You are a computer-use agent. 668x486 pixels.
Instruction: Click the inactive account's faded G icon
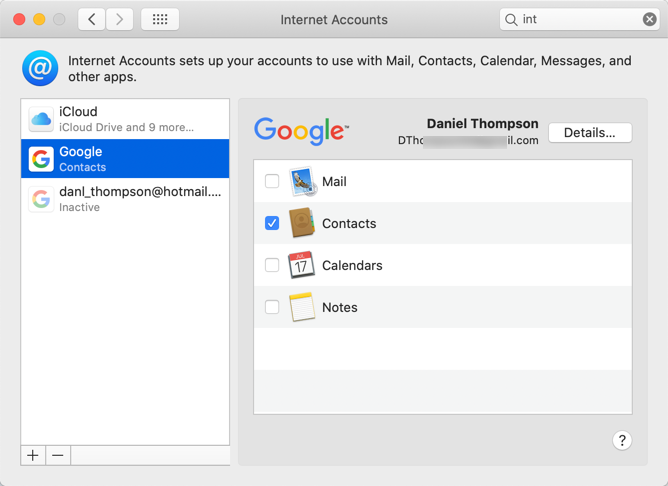coord(41,199)
